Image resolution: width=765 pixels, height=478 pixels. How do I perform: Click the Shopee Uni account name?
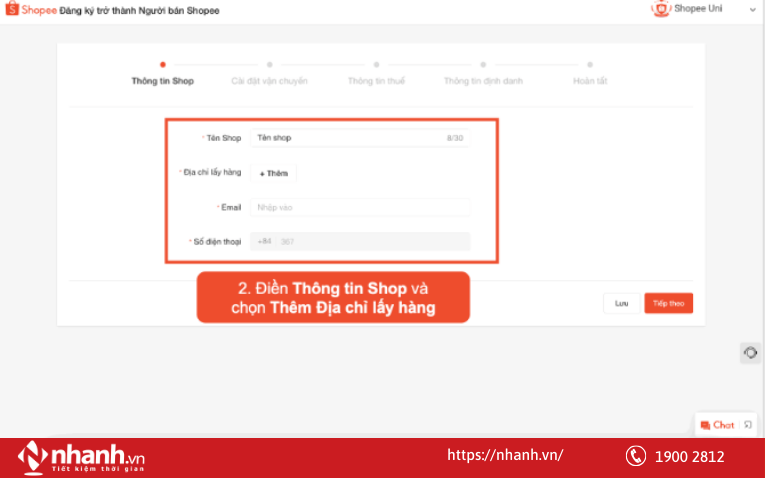[698, 8]
